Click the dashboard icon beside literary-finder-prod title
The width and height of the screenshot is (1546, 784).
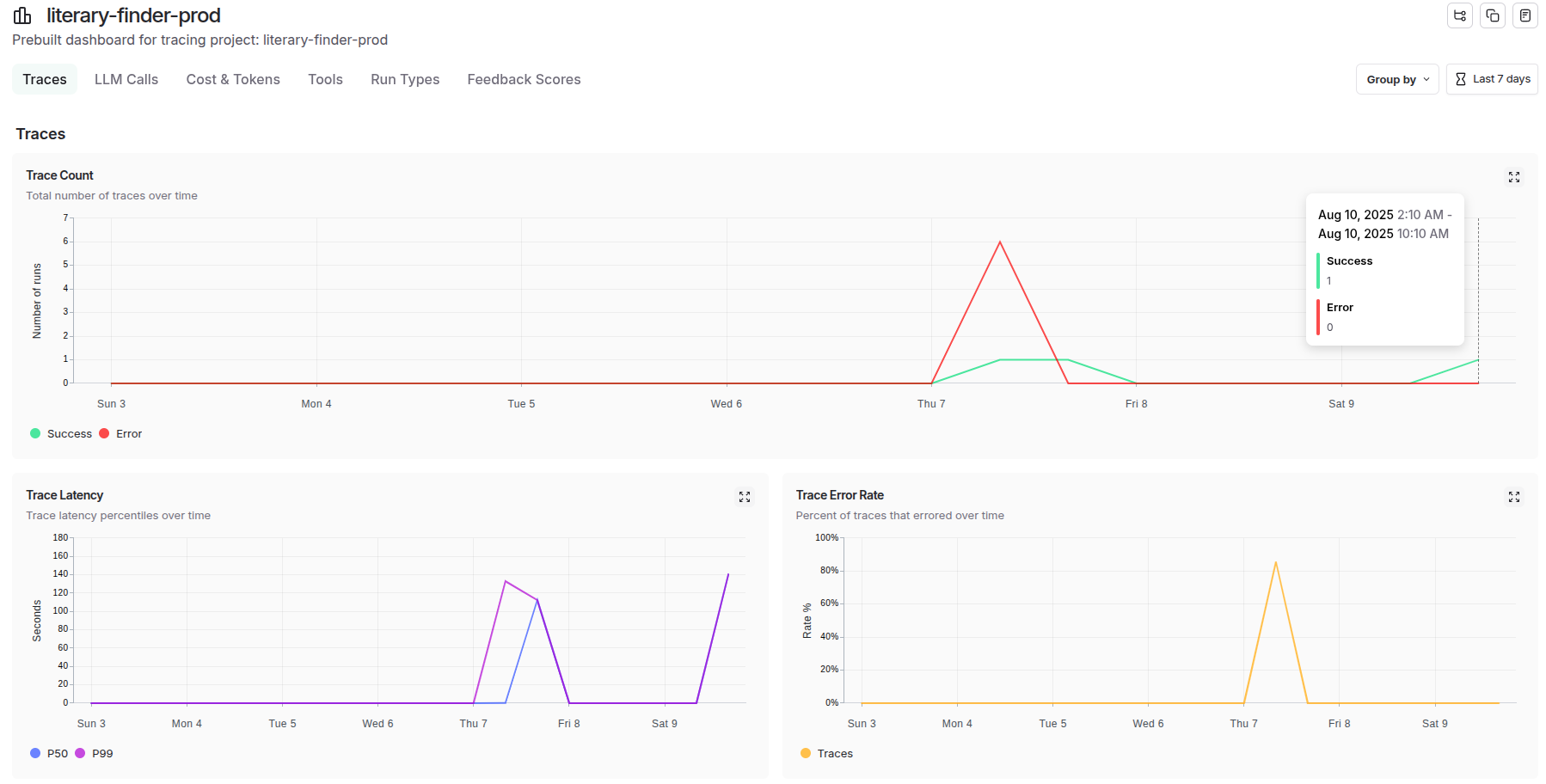pyautogui.click(x=22, y=15)
